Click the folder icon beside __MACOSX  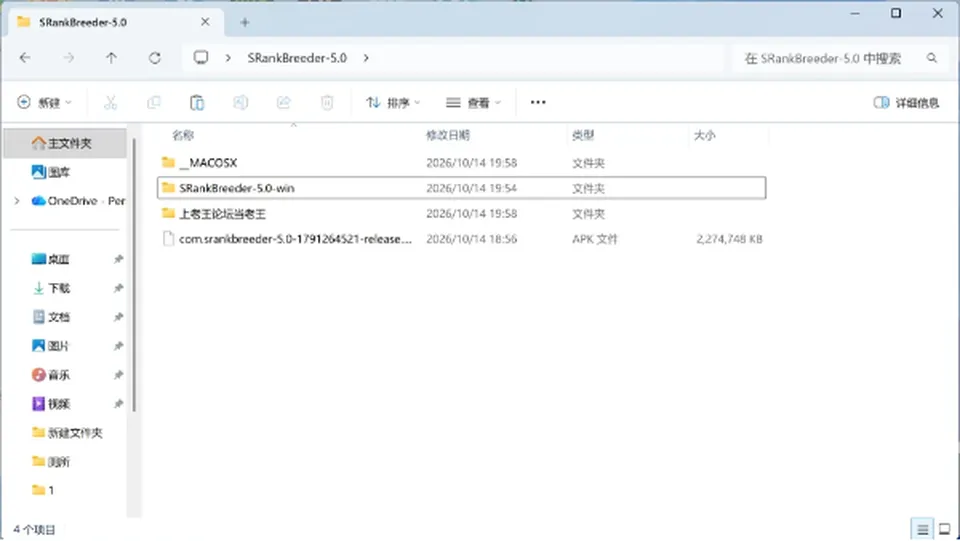(x=168, y=162)
